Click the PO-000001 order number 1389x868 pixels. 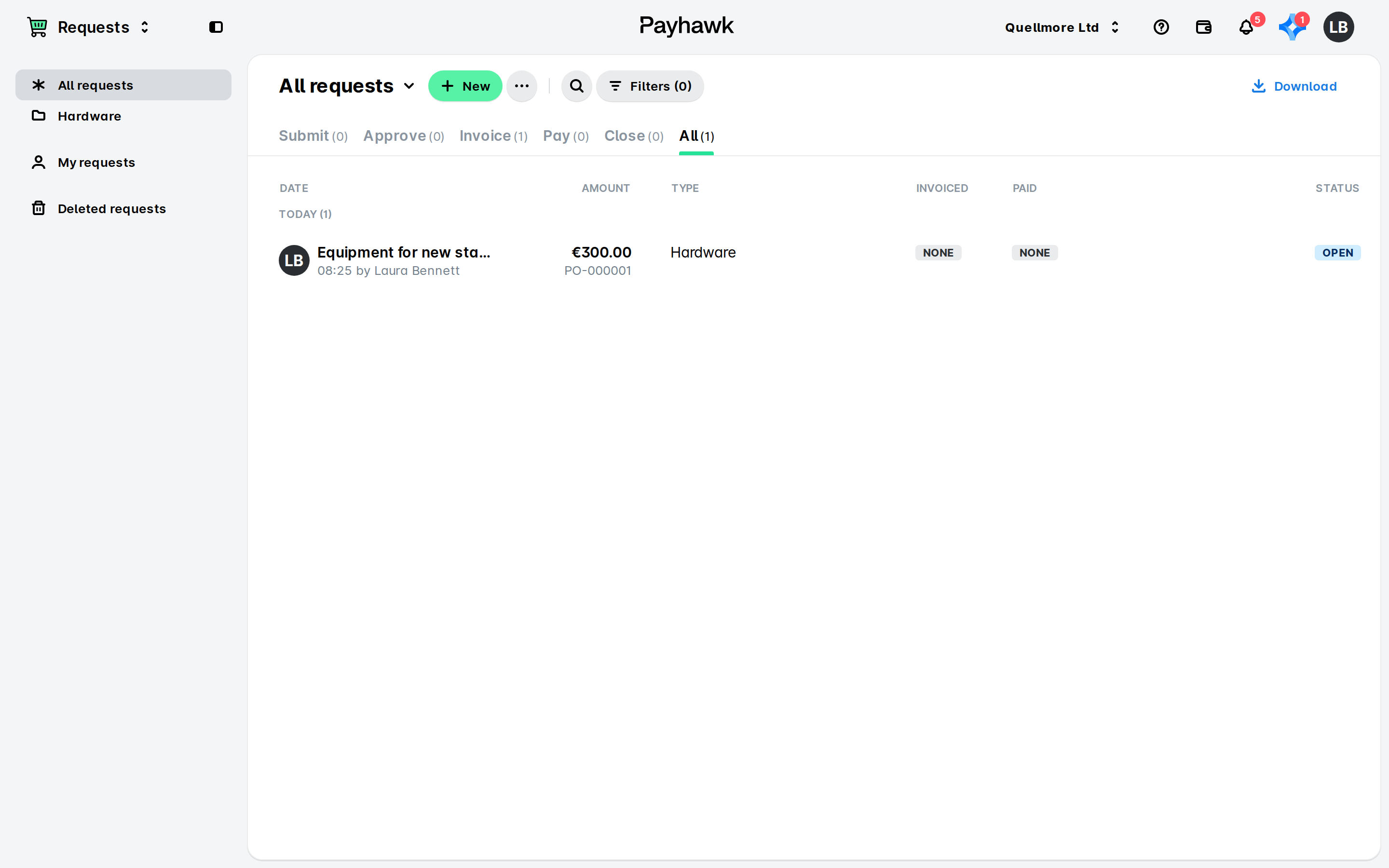pyautogui.click(x=598, y=271)
